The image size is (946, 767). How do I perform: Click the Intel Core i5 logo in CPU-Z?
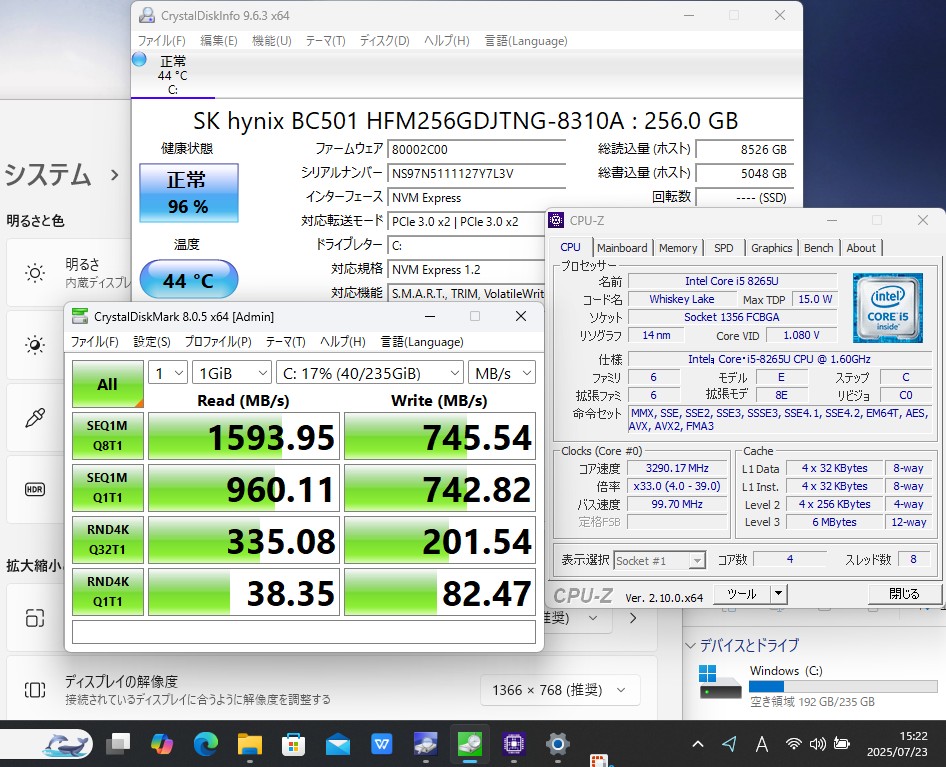888,308
